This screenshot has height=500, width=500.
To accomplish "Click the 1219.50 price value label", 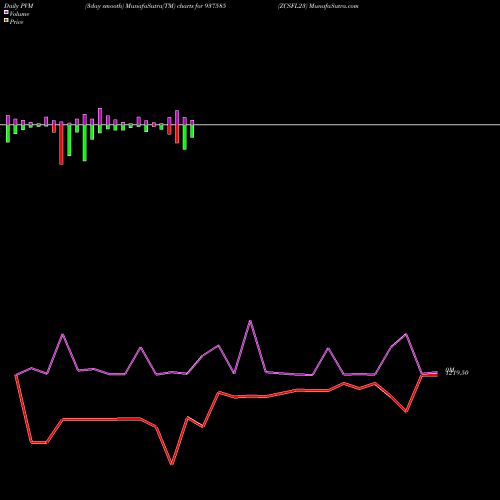I will pyautogui.click(x=457, y=373).
